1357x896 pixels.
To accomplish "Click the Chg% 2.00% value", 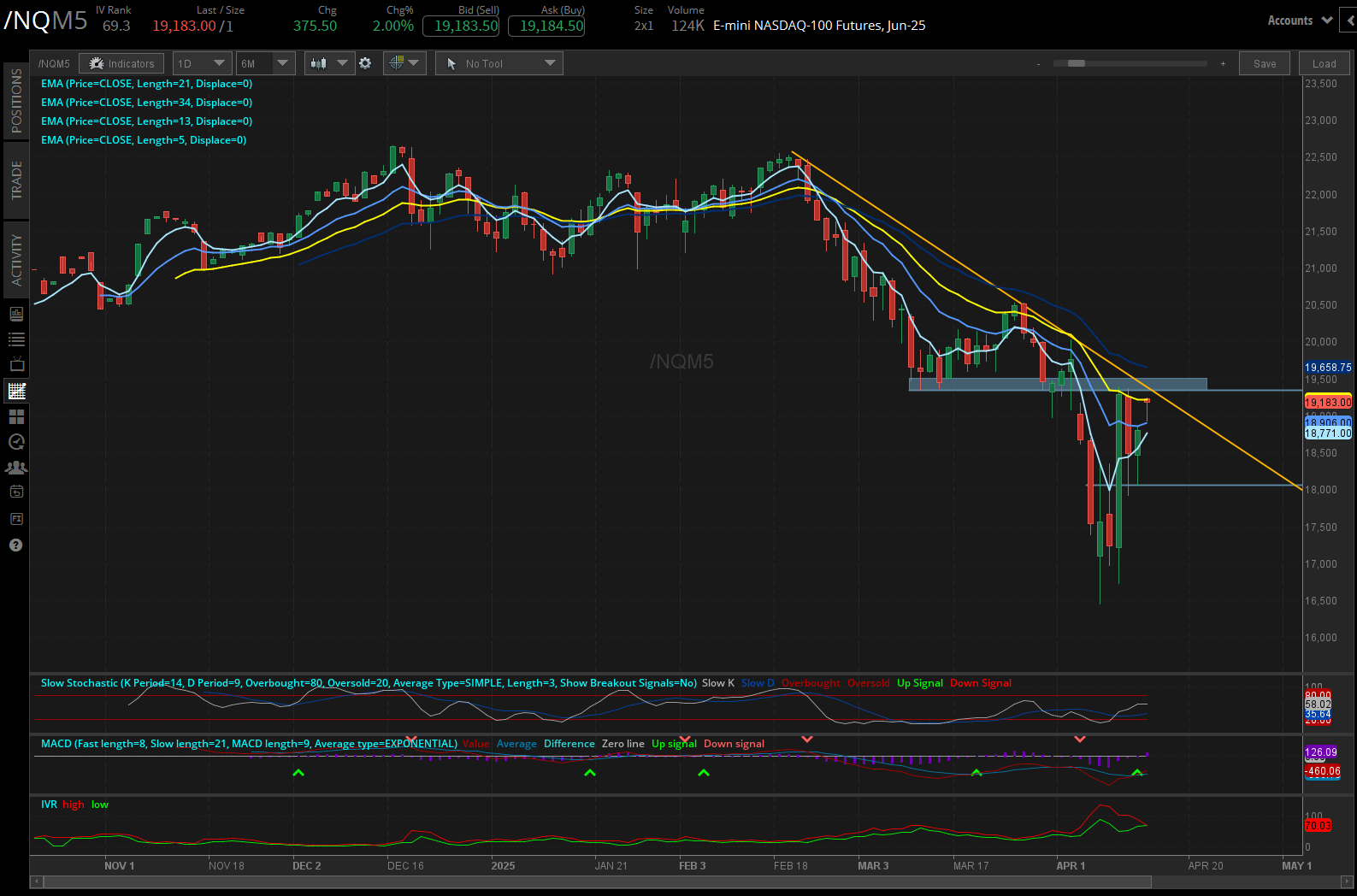I will pos(393,26).
